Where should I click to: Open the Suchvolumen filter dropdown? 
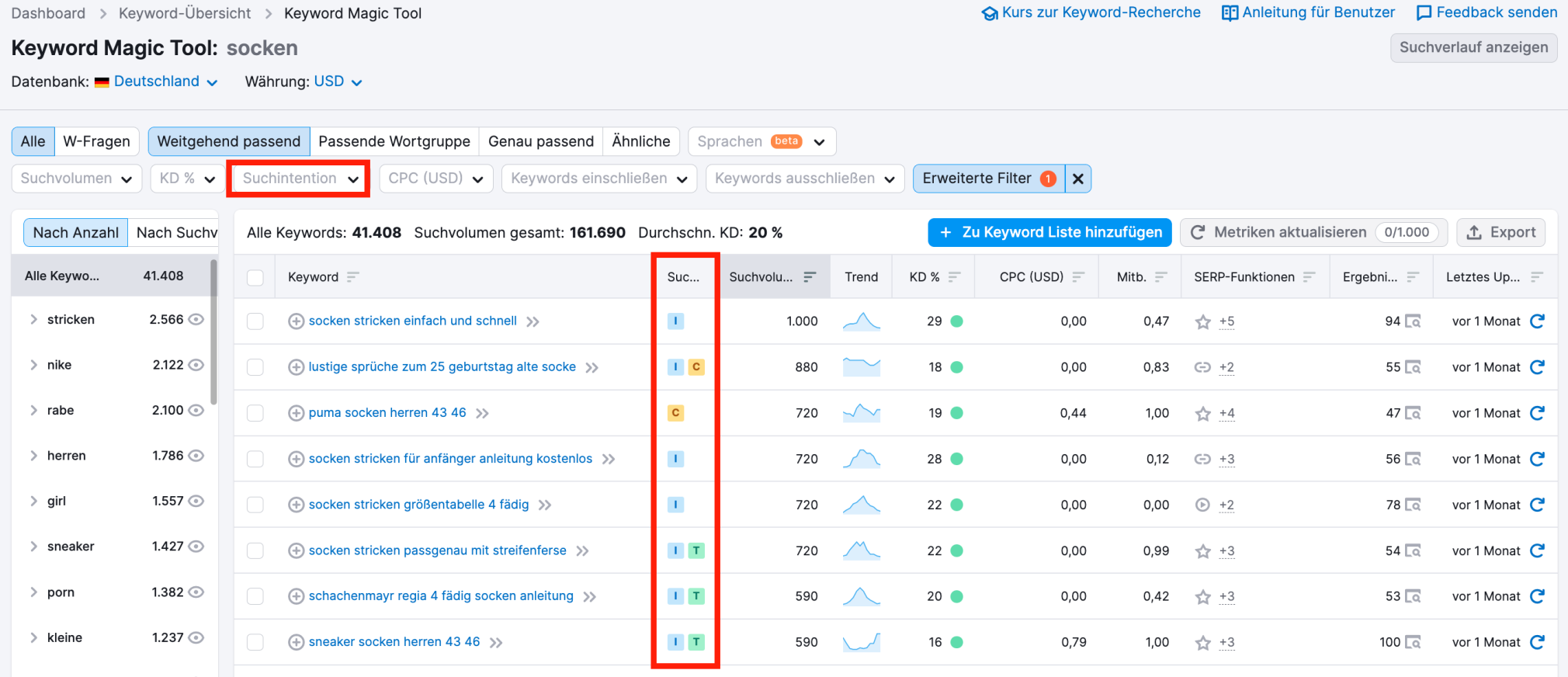coord(77,179)
